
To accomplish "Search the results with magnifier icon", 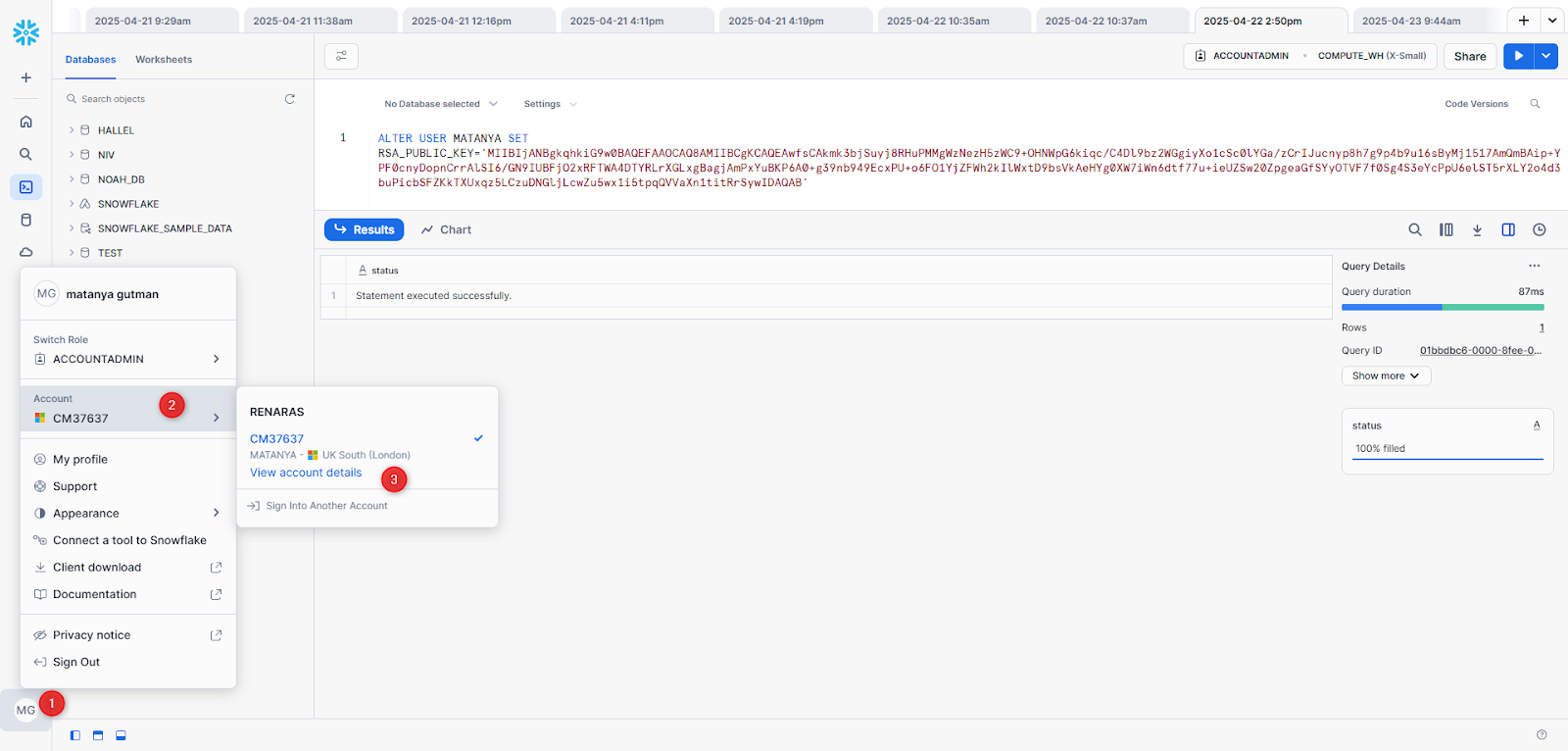I will 1415,229.
